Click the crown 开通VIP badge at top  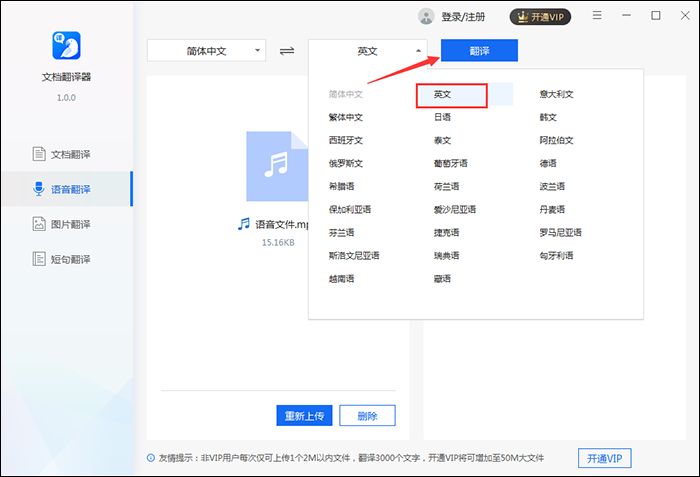540,16
